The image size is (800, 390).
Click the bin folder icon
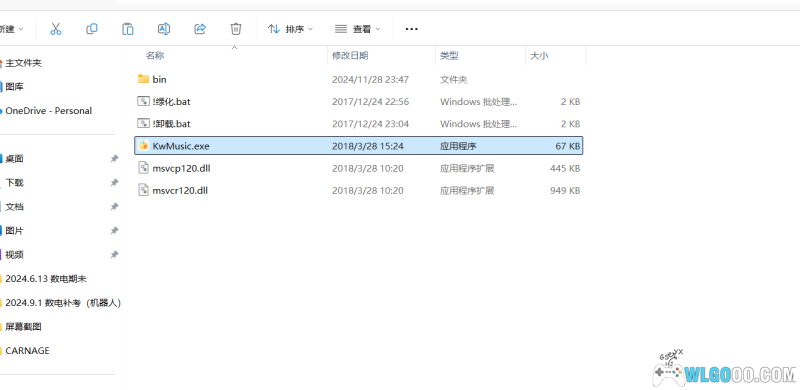click(x=143, y=79)
